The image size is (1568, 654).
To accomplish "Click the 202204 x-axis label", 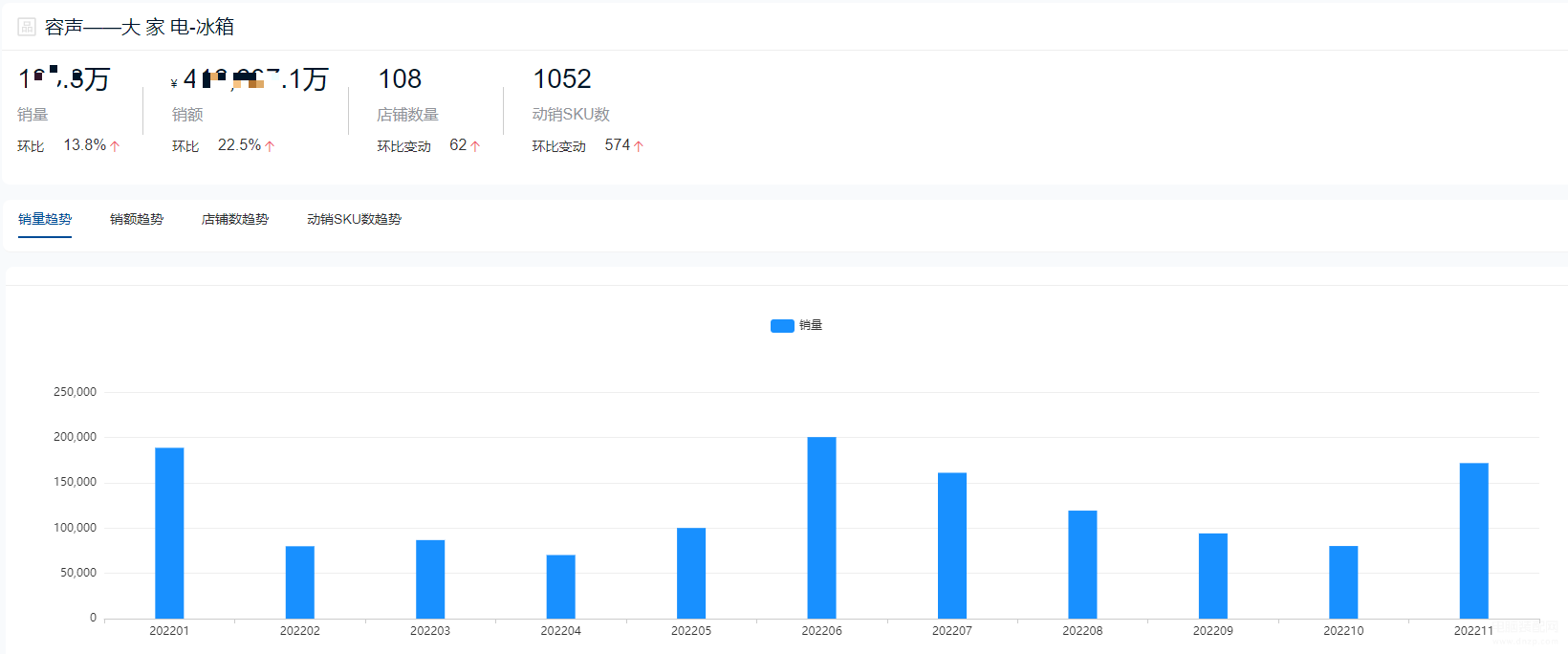I will [x=561, y=631].
